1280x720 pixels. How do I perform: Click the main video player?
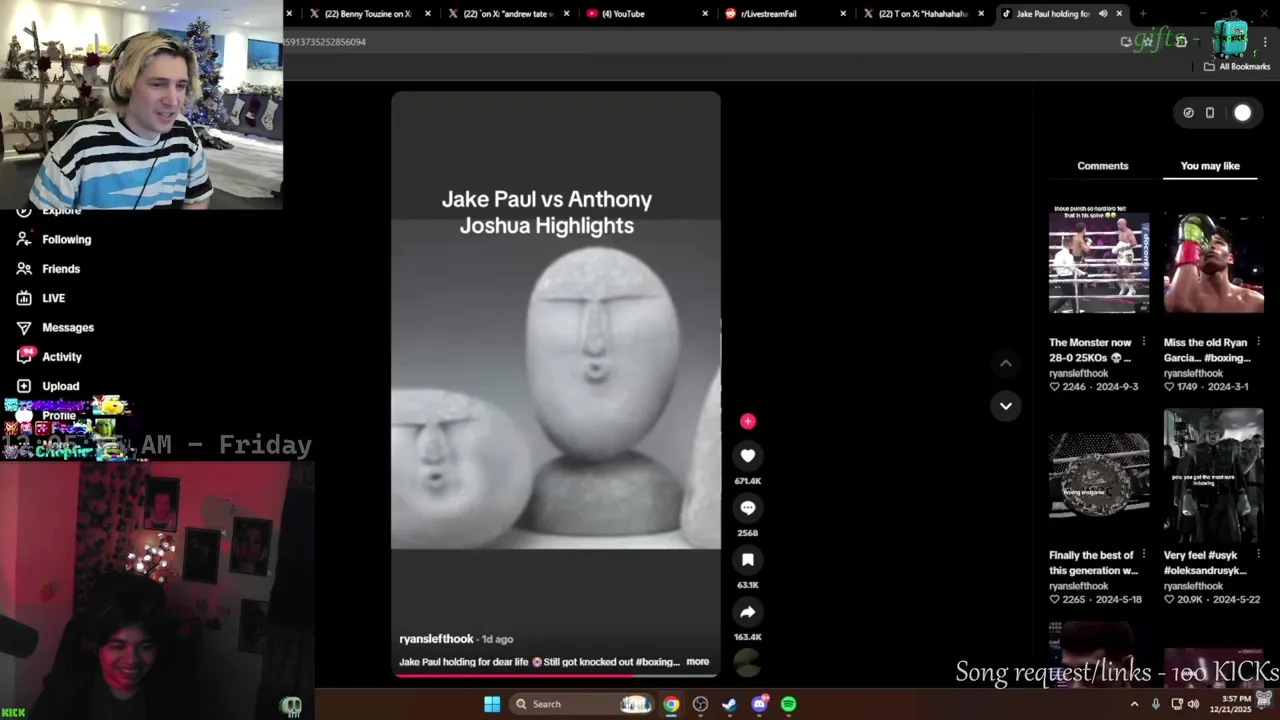556,385
